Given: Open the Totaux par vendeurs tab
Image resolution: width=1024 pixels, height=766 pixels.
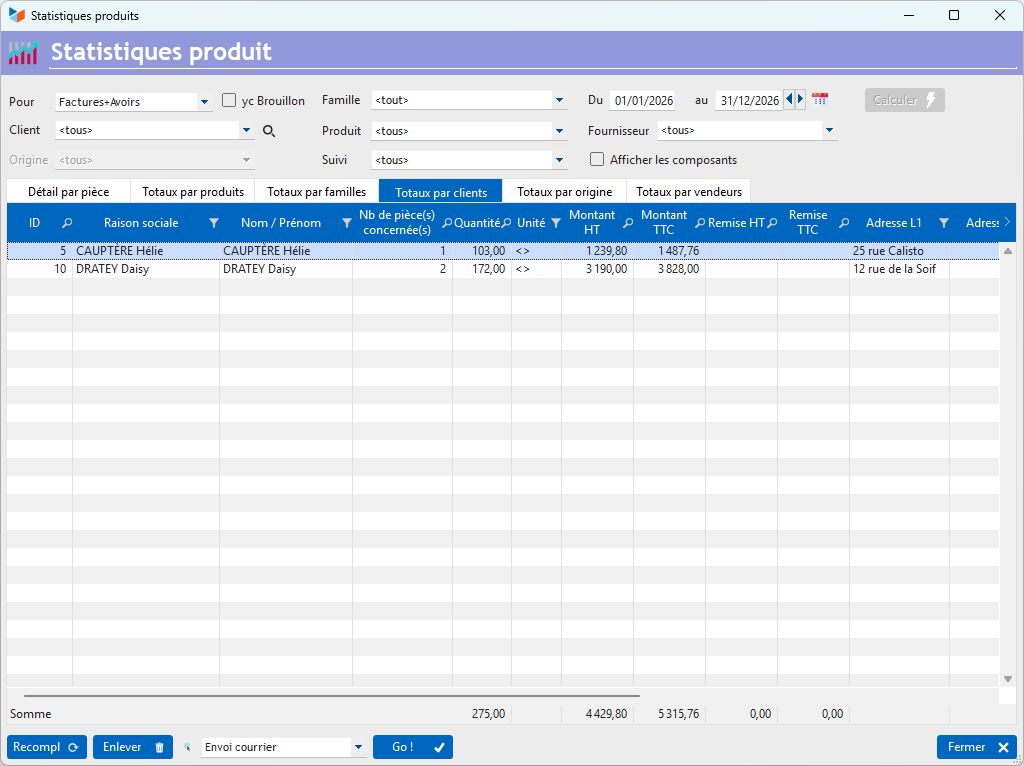Looking at the screenshot, I should [689, 192].
